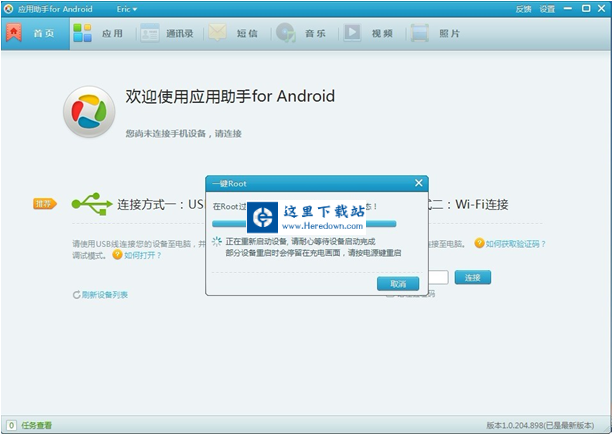Click question mark icon beside 如何打开
This screenshot has height=436, width=613.
tap(117, 255)
